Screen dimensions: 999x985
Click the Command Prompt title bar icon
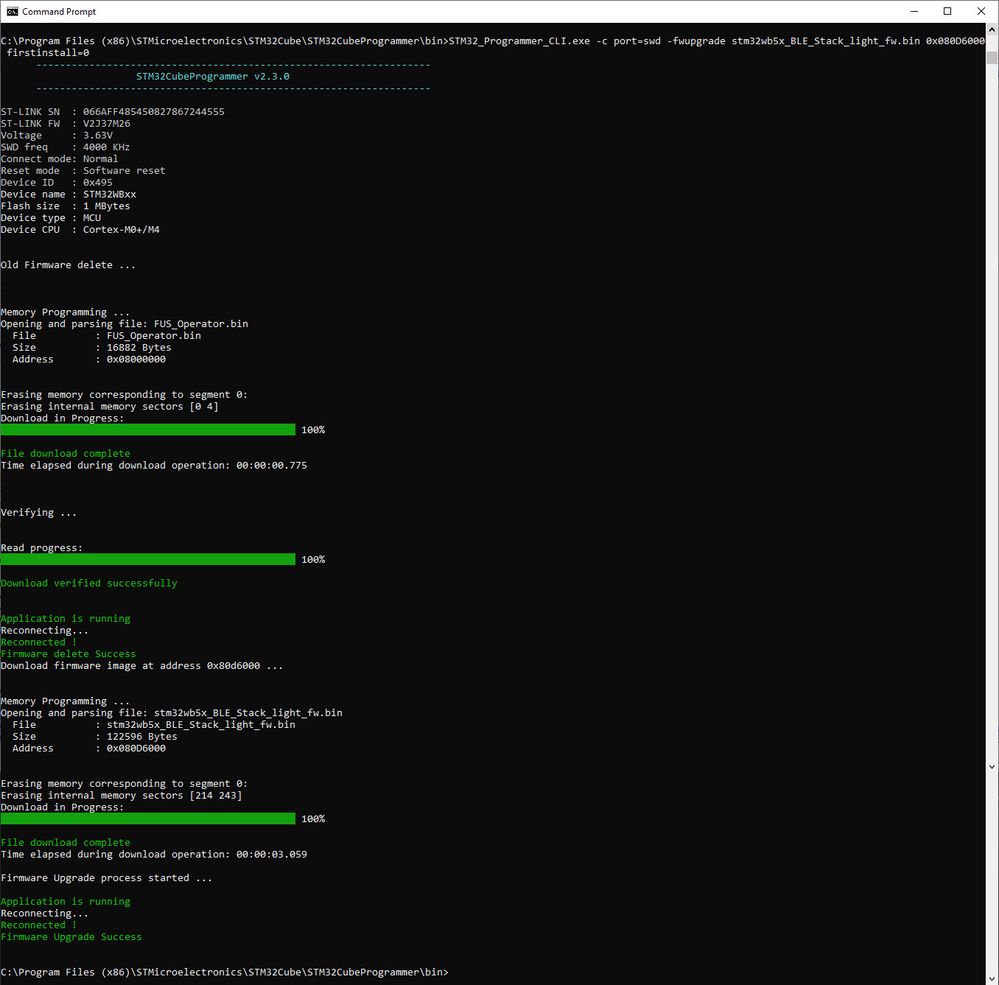[12, 11]
